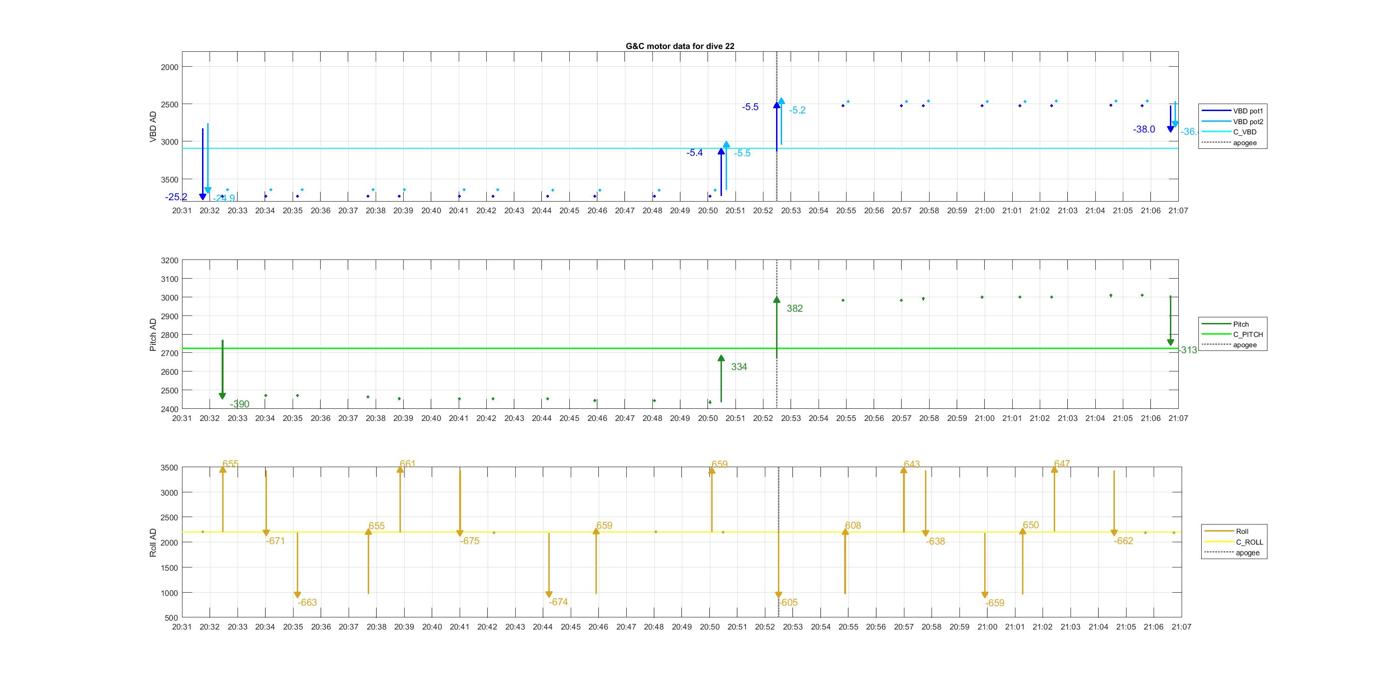Click the '3200' tick on the Pitch axis
Screen dimensions: 1400x693
pyautogui.click(x=169, y=260)
